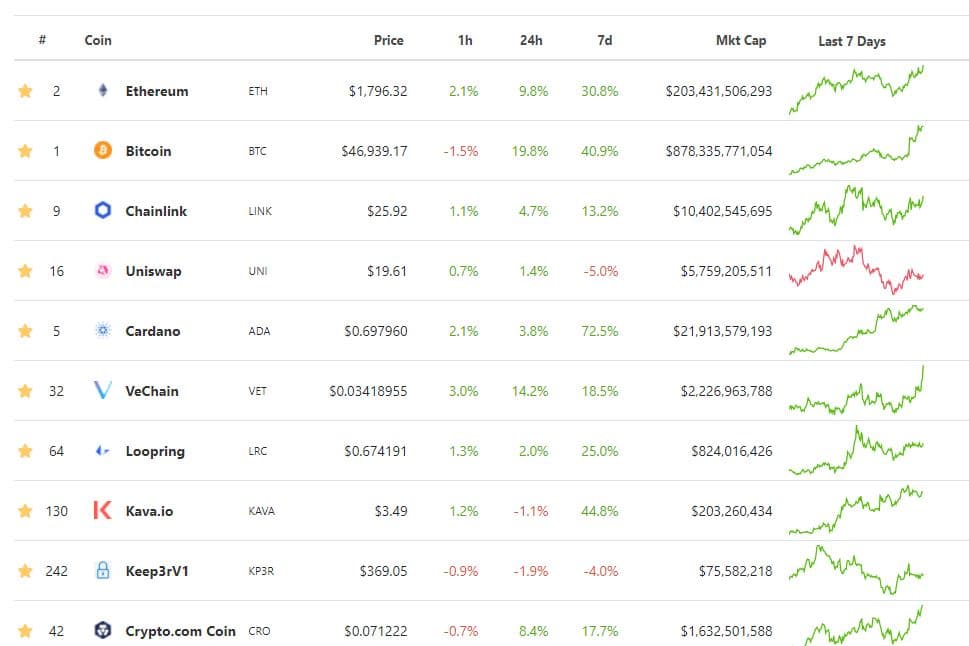The height and width of the screenshot is (646, 969).
Task: Open the Chainlink coin link
Action: tap(156, 211)
